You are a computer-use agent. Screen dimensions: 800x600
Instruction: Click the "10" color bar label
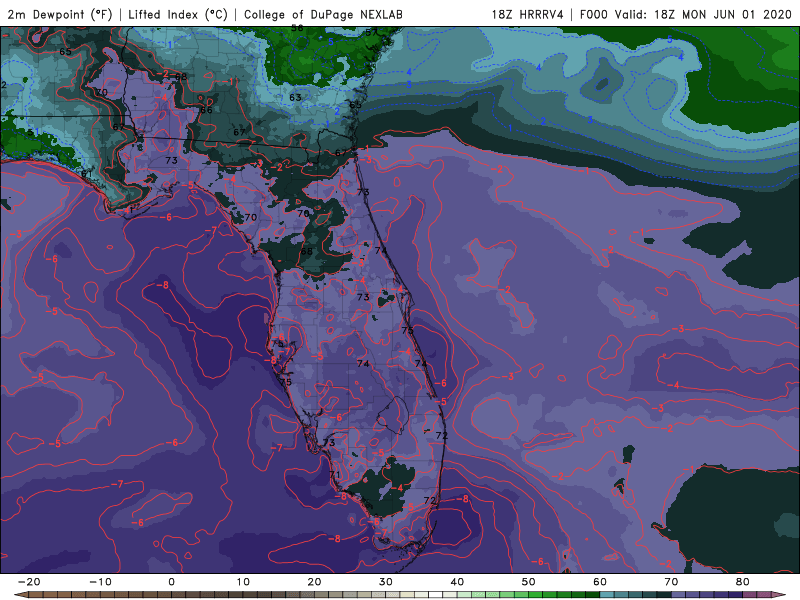click(243, 582)
